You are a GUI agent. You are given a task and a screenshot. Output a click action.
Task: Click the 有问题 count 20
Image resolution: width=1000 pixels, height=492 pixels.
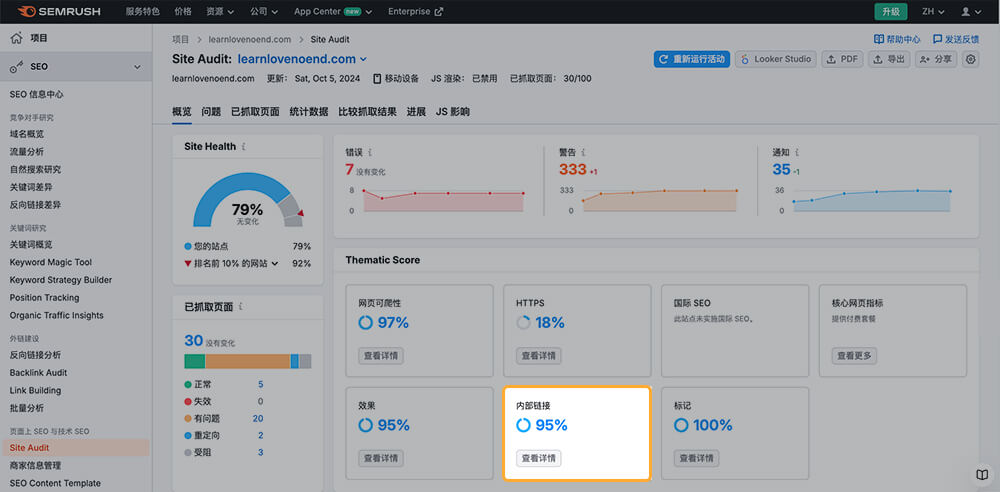click(258, 419)
